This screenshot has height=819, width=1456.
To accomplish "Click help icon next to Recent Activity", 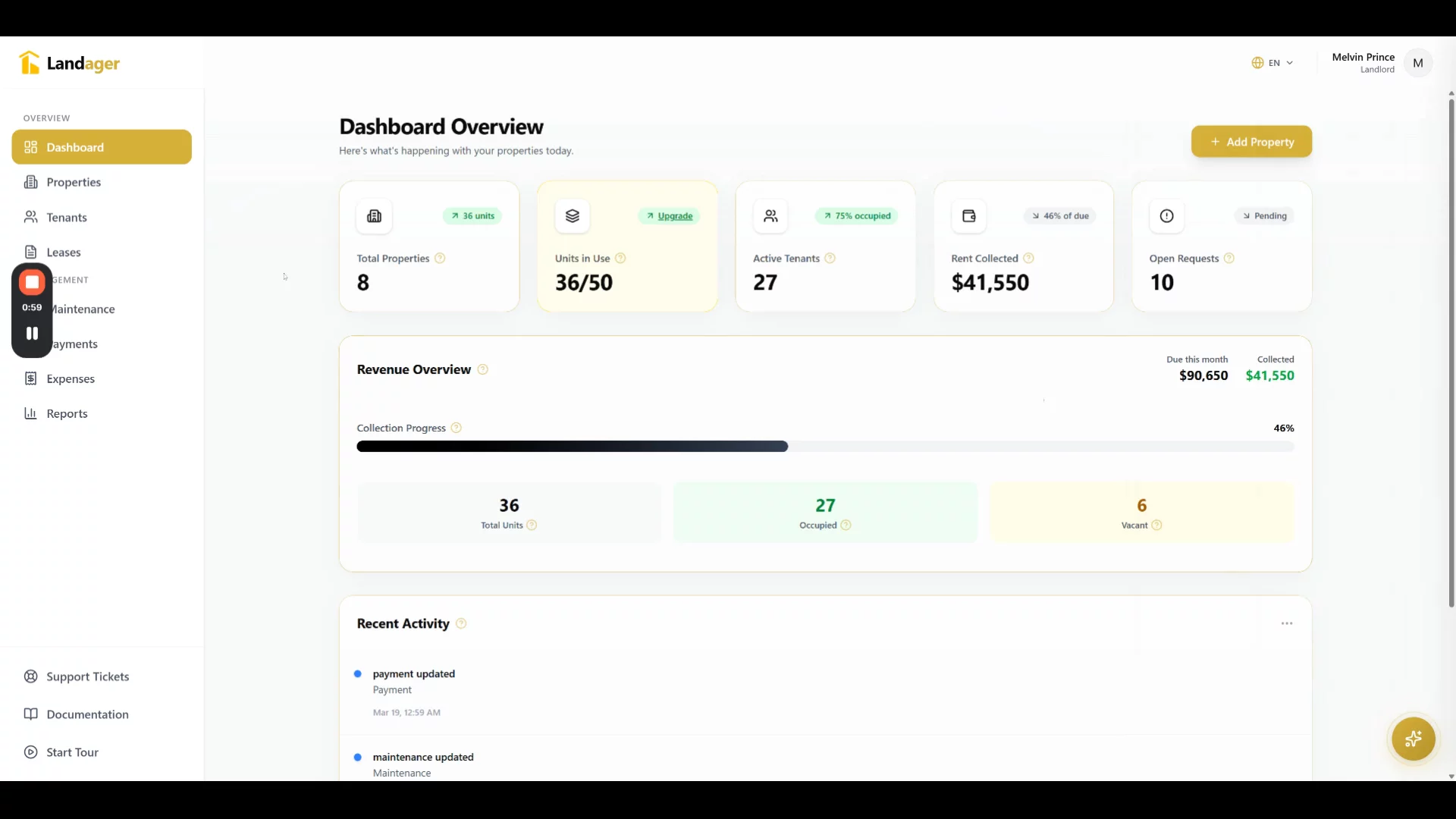I will [x=461, y=624].
